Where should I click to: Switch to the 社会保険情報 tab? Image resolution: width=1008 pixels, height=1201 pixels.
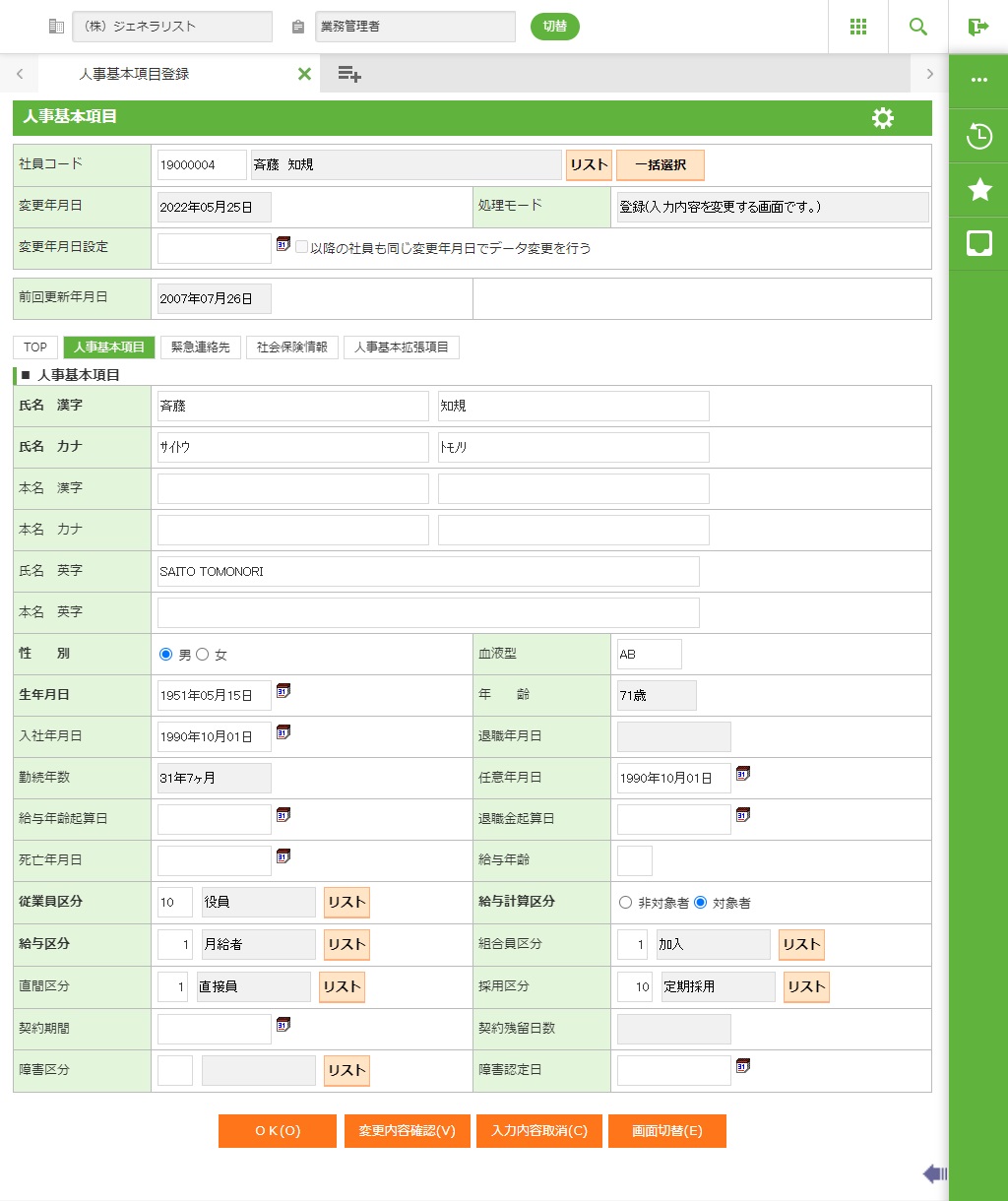pos(291,348)
